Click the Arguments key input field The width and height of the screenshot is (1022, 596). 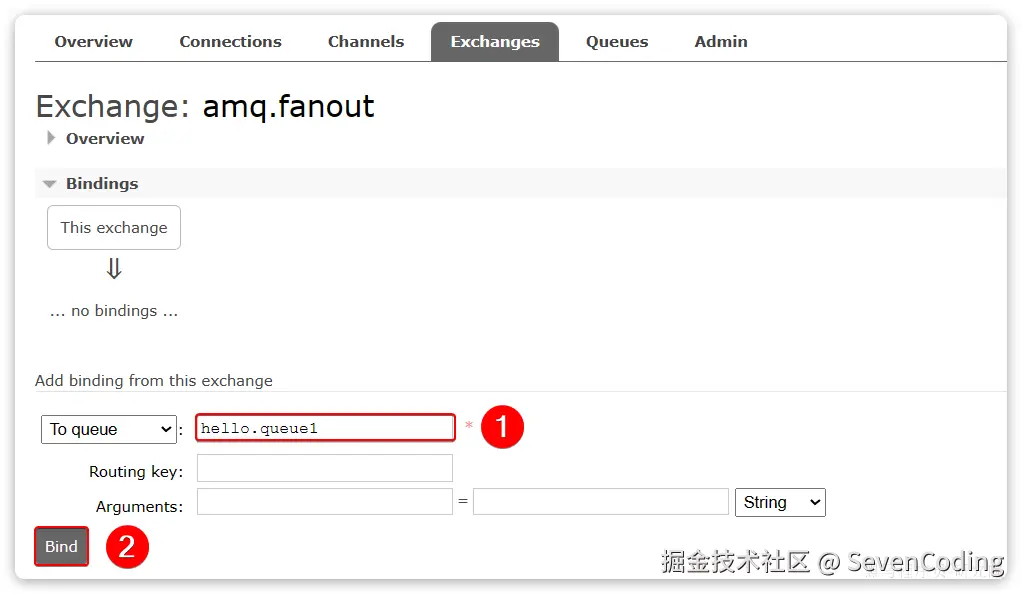[325, 502]
